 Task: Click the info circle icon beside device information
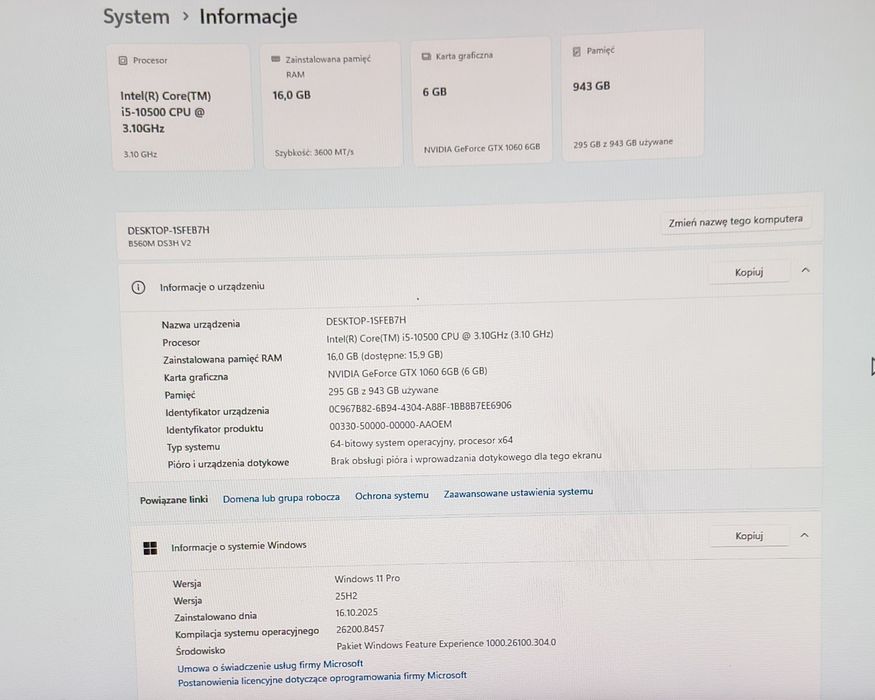(138, 287)
